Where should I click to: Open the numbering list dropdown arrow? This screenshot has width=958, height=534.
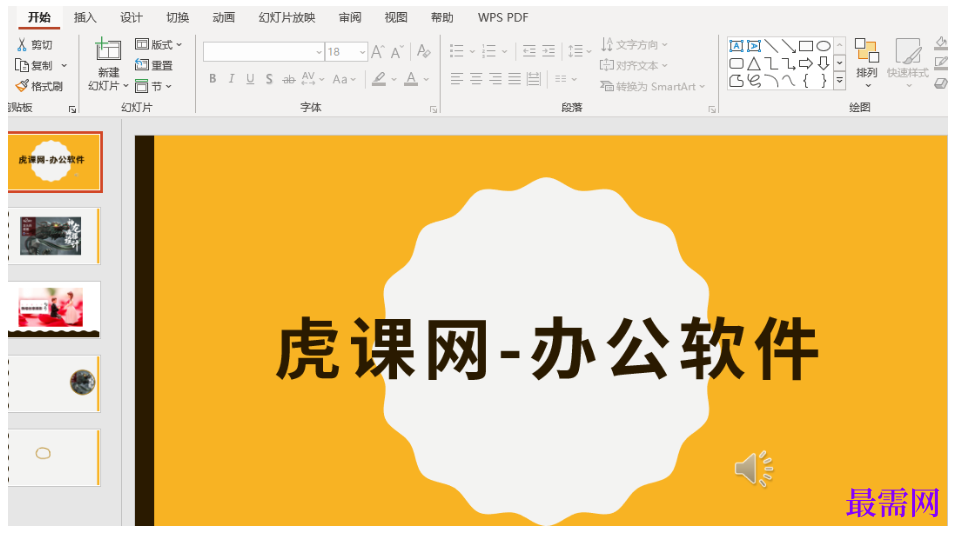coord(504,52)
